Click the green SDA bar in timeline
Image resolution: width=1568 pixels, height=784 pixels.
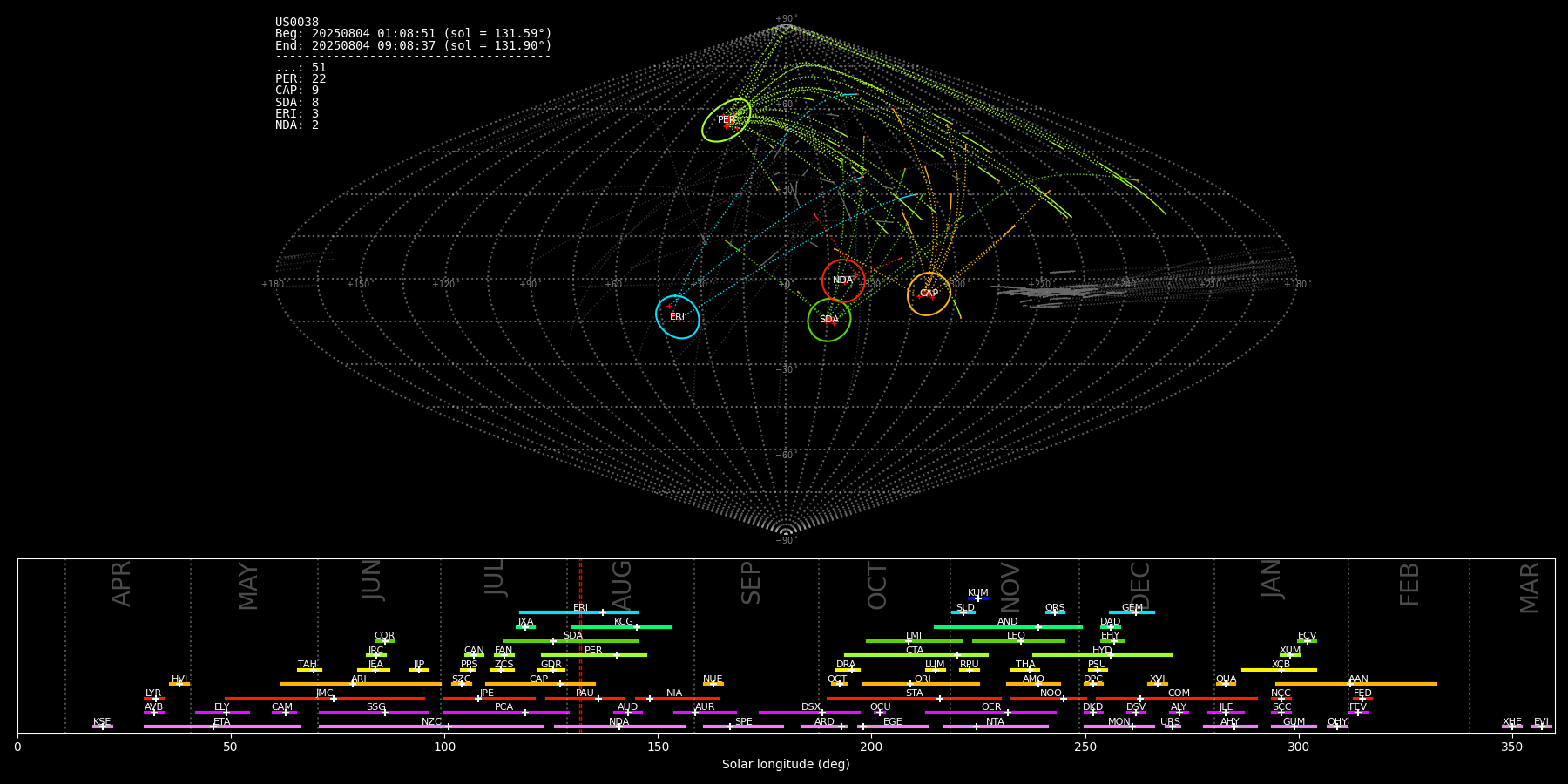(x=571, y=641)
